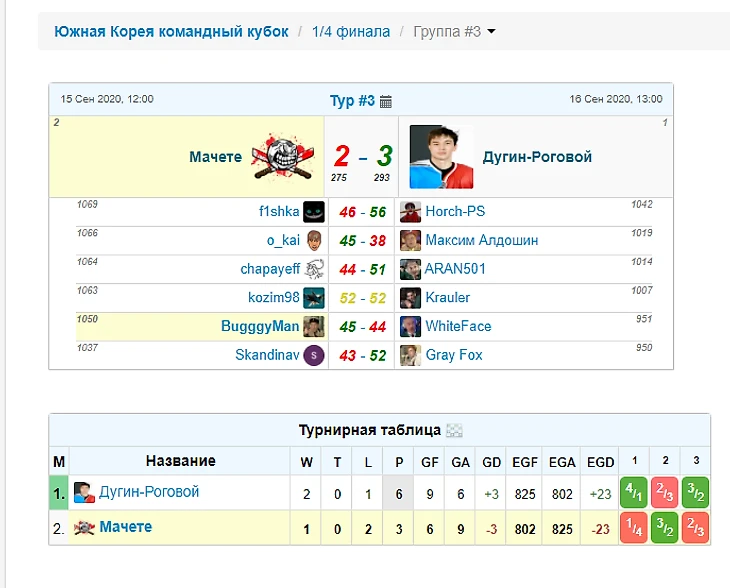Viewport: 730px width, 588px height.
Task: Click the 293 total points value
Action: coord(382,177)
